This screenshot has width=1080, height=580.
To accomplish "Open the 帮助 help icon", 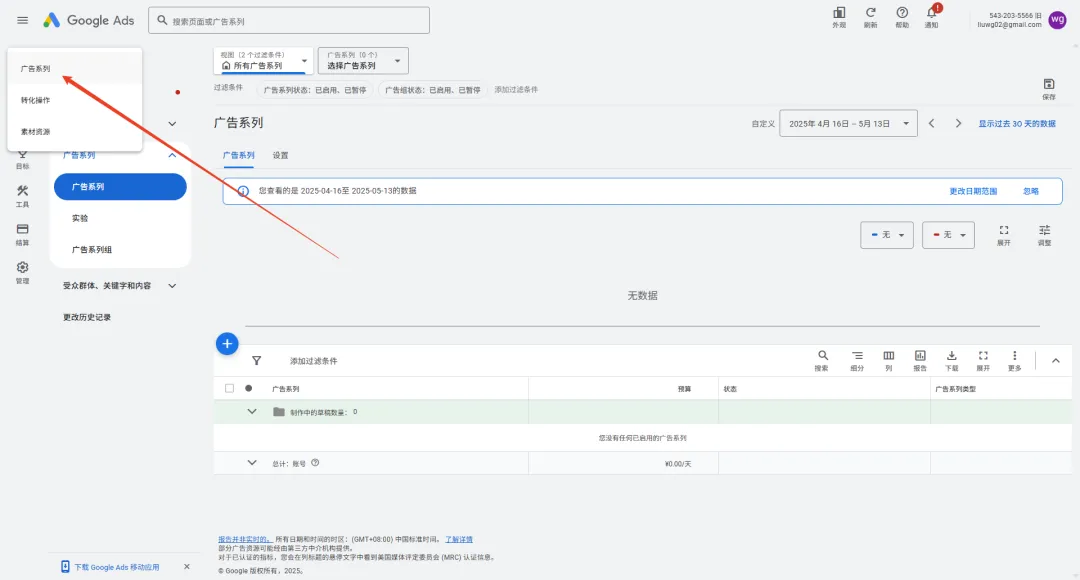I will click(902, 16).
